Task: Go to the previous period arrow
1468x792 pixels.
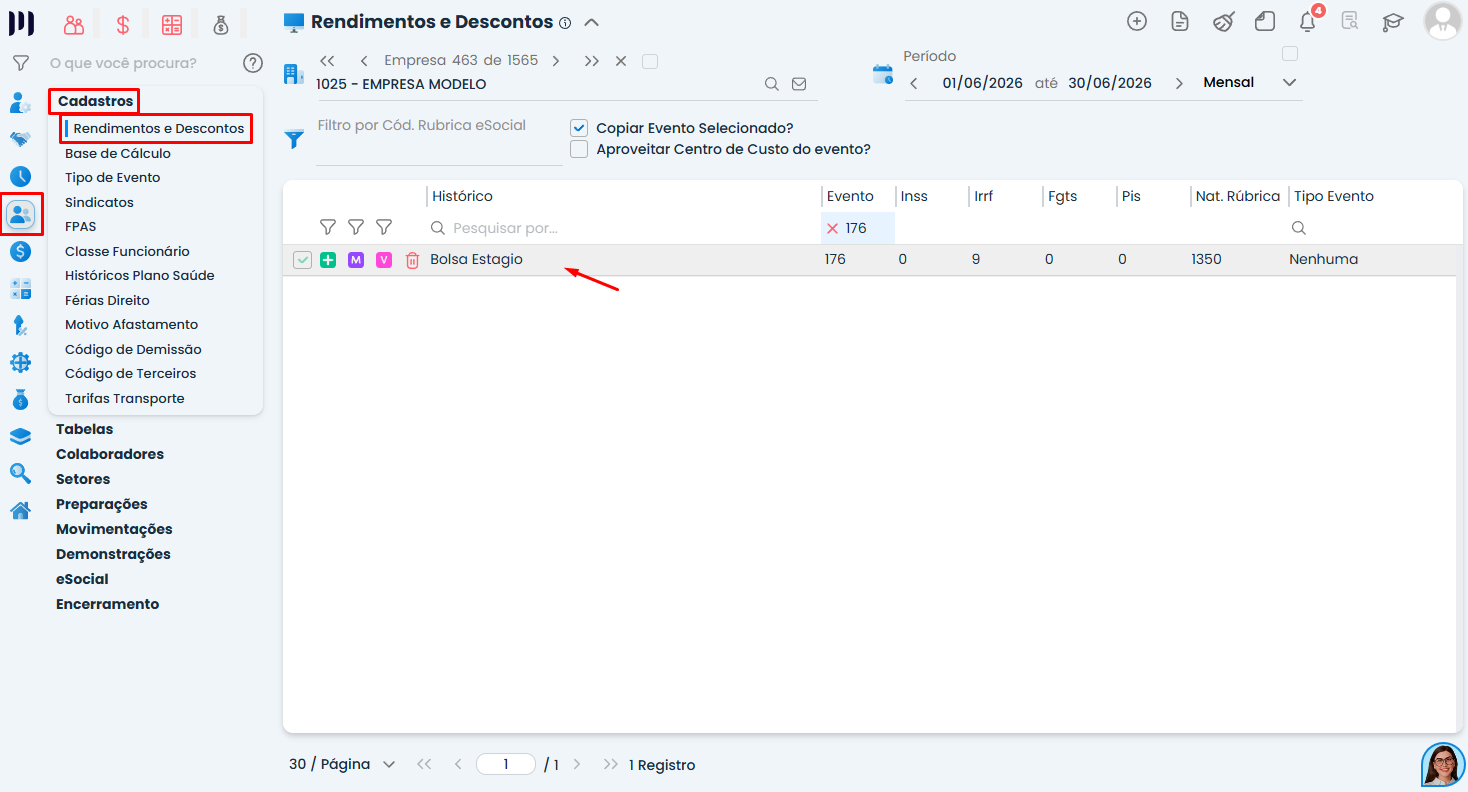Action: (914, 83)
